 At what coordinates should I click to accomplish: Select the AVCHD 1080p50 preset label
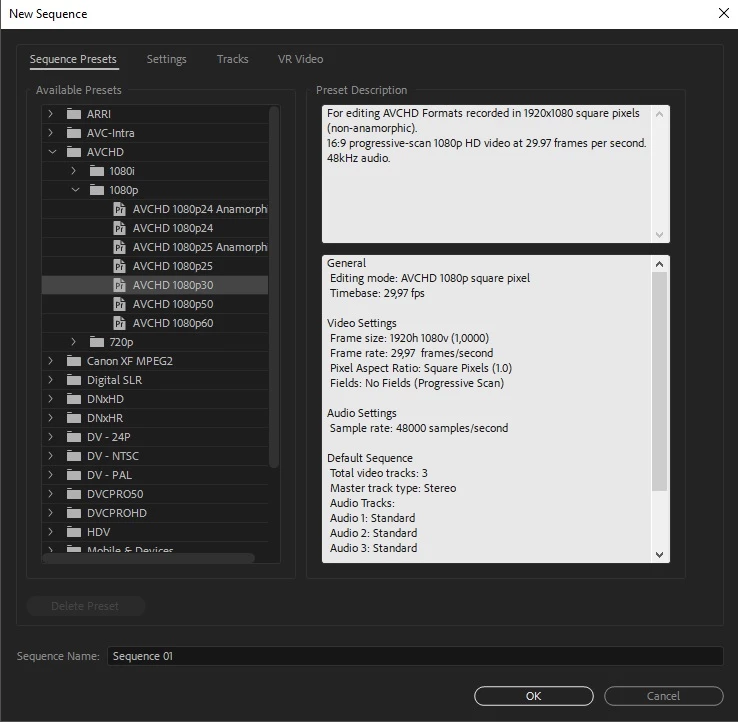(x=173, y=304)
